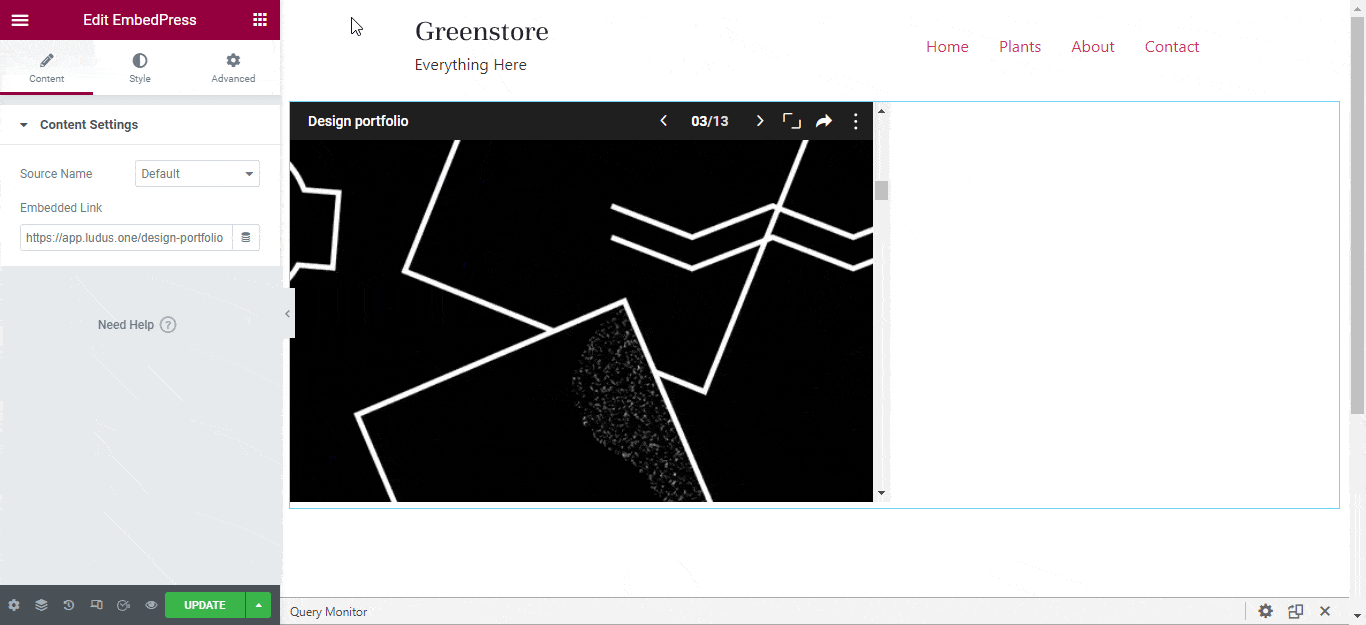
Task: Toggle Query Monitor panel position
Action: (1296, 611)
